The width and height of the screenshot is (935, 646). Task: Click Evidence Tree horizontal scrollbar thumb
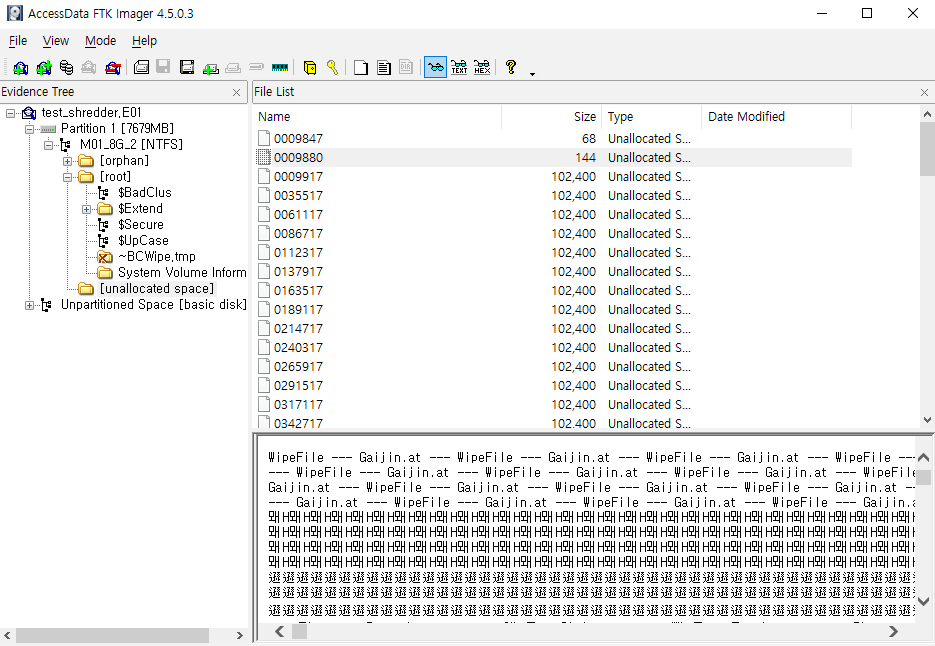tap(112, 635)
